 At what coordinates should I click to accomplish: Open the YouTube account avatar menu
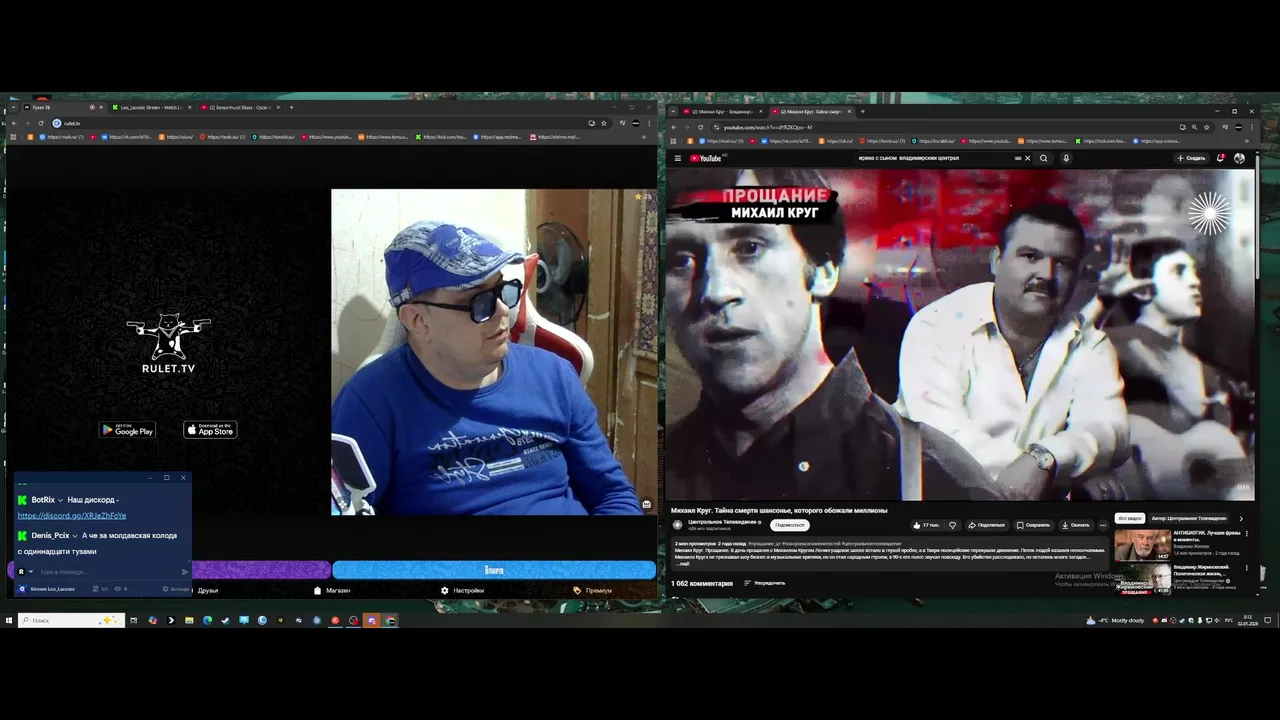pyautogui.click(x=1239, y=158)
